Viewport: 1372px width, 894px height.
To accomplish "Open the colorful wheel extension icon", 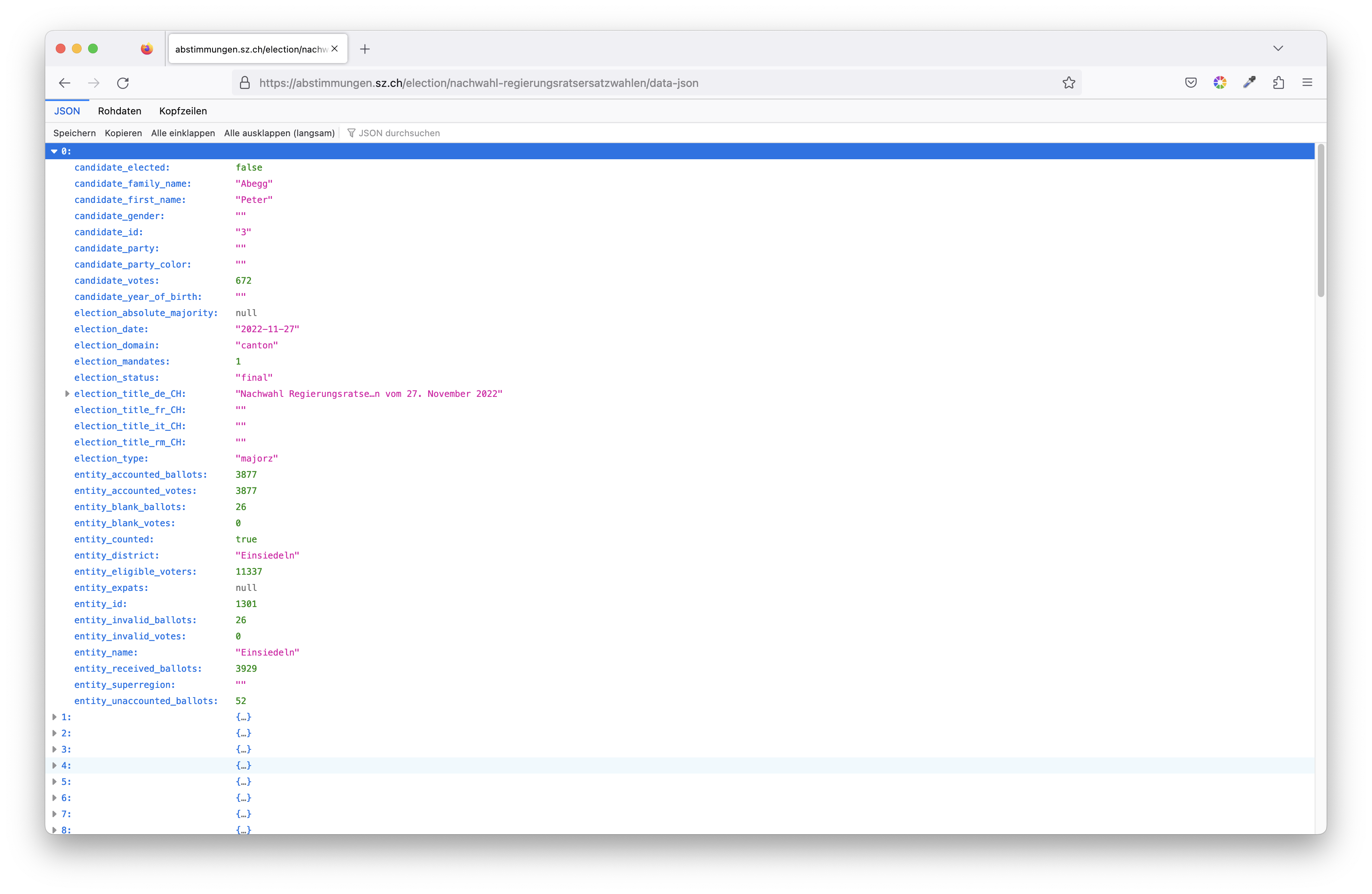I will point(1220,83).
